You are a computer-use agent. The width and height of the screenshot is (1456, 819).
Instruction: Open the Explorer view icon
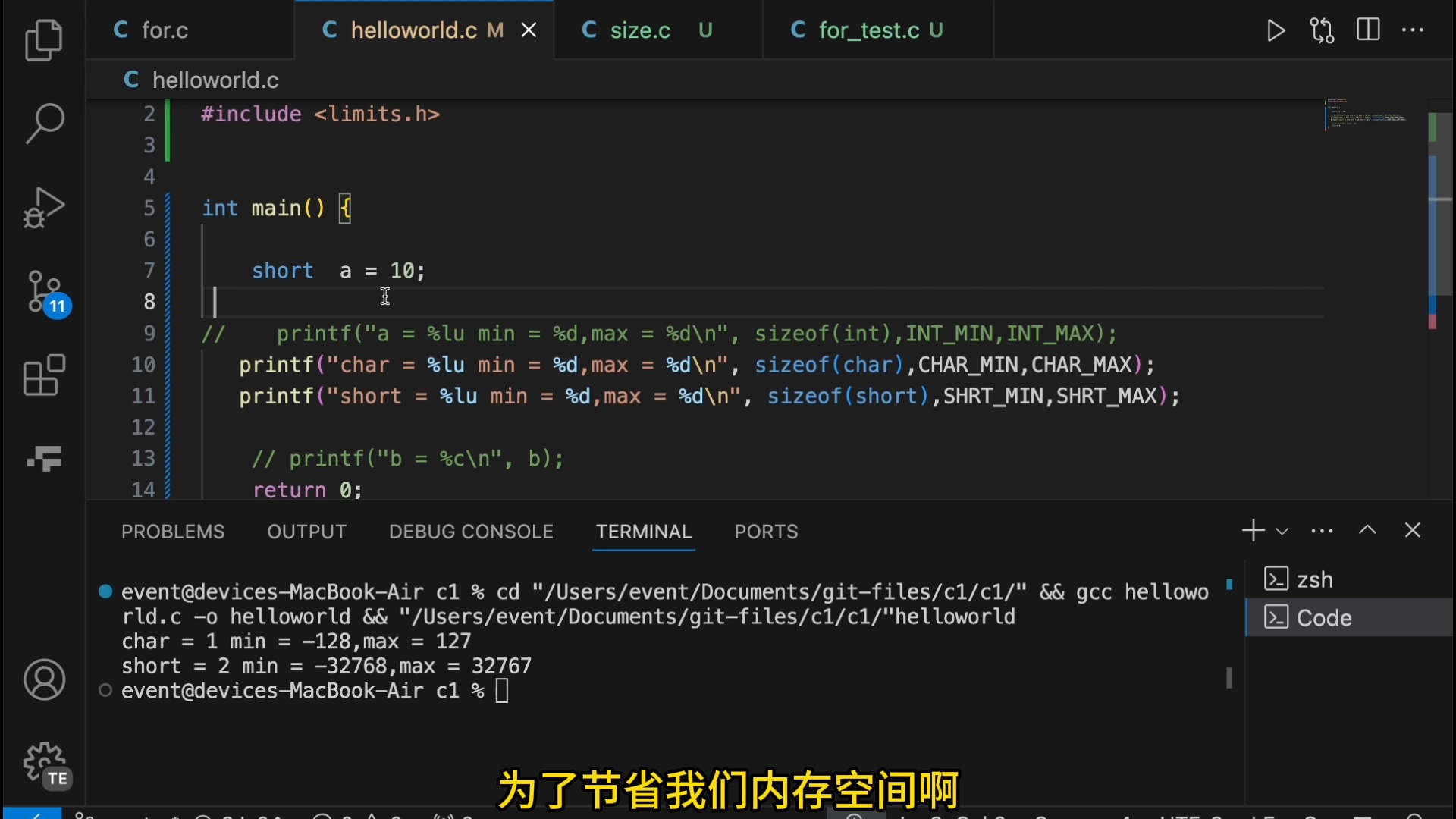[44, 40]
